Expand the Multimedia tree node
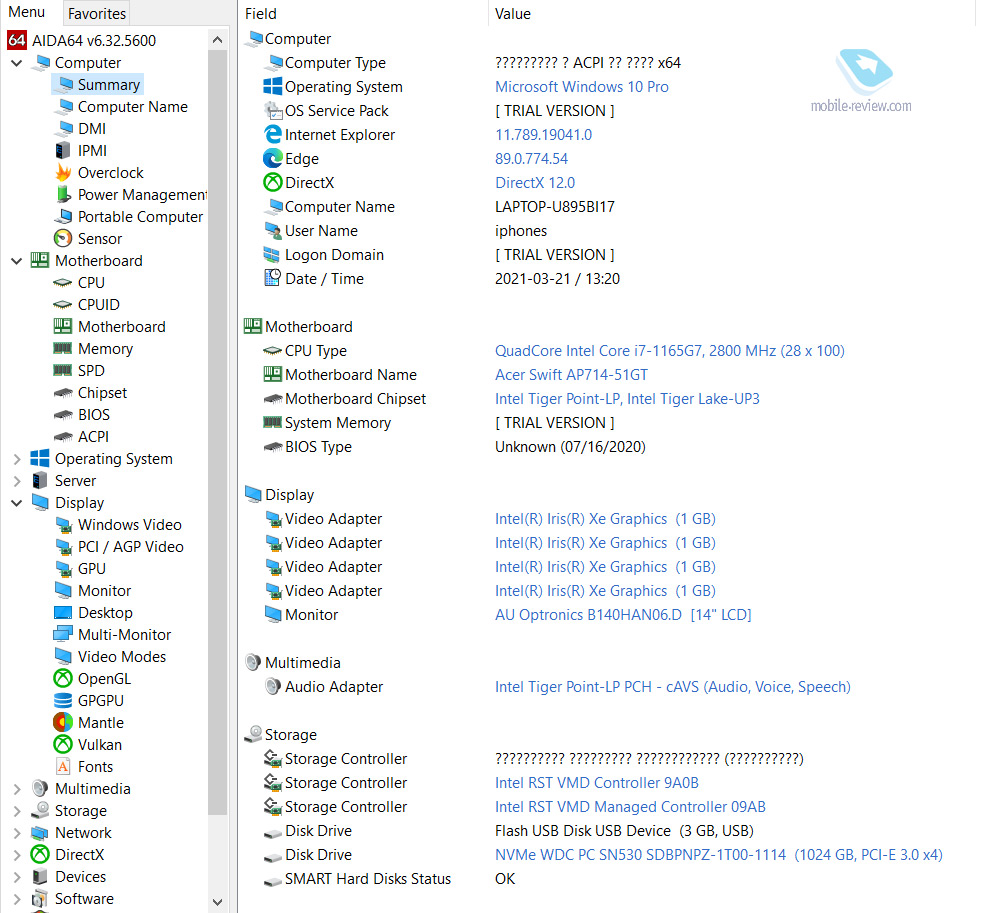The width and height of the screenshot is (985, 913). pyautogui.click(x=17, y=789)
